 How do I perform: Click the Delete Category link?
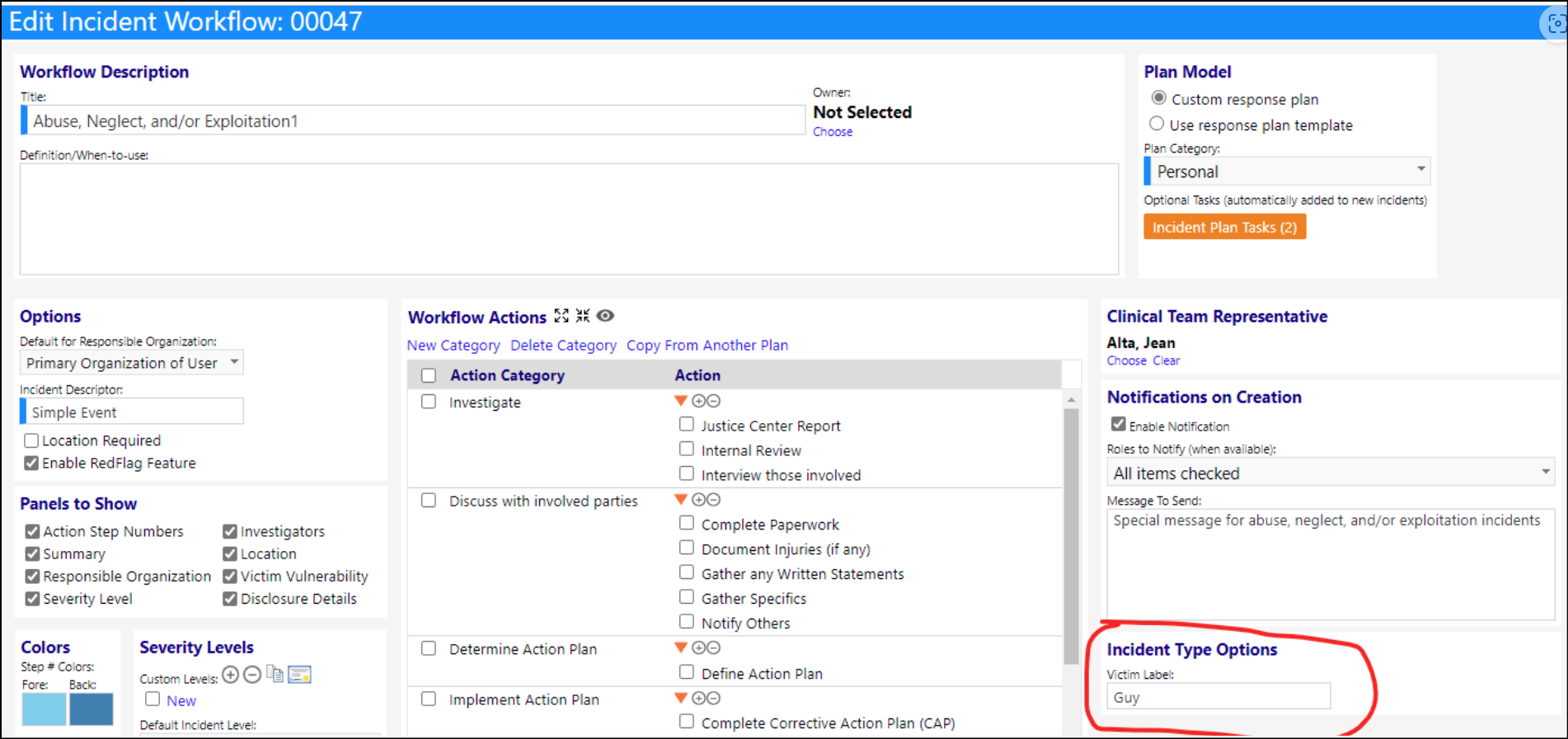[x=563, y=346]
